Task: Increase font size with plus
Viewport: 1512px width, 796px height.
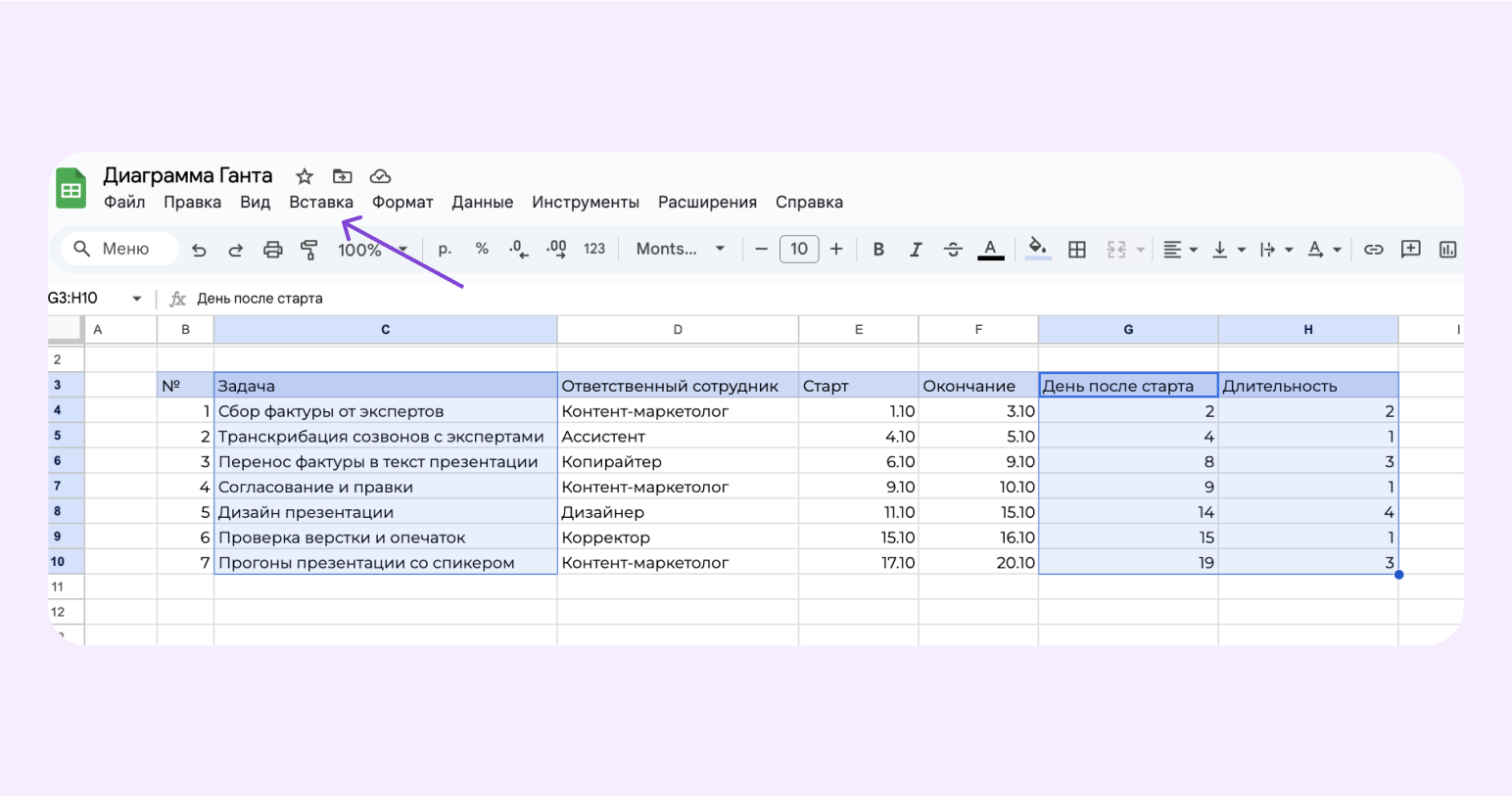Action: click(836, 249)
